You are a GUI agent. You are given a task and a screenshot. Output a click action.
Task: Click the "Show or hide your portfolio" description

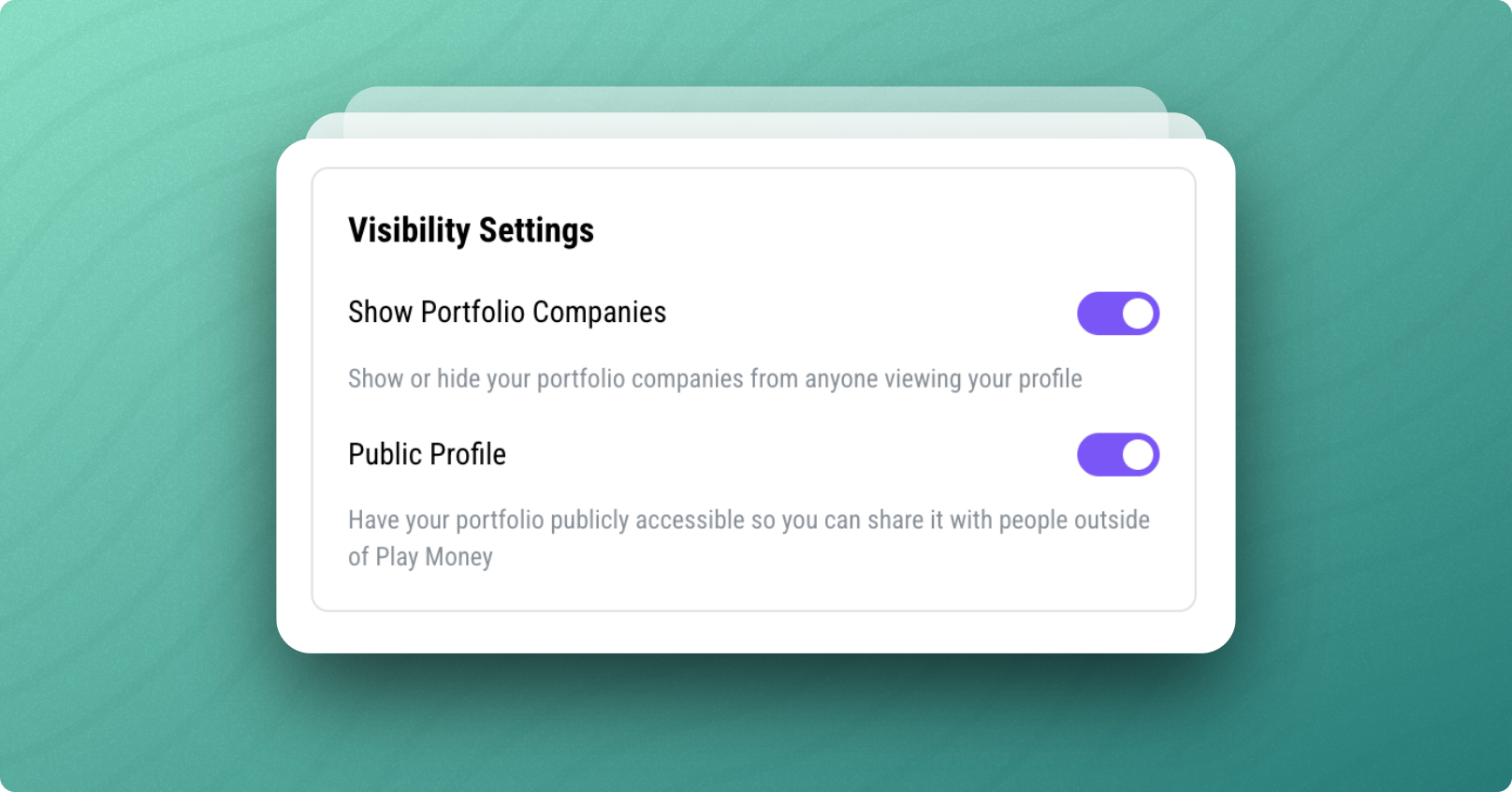(x=715, y=379)
